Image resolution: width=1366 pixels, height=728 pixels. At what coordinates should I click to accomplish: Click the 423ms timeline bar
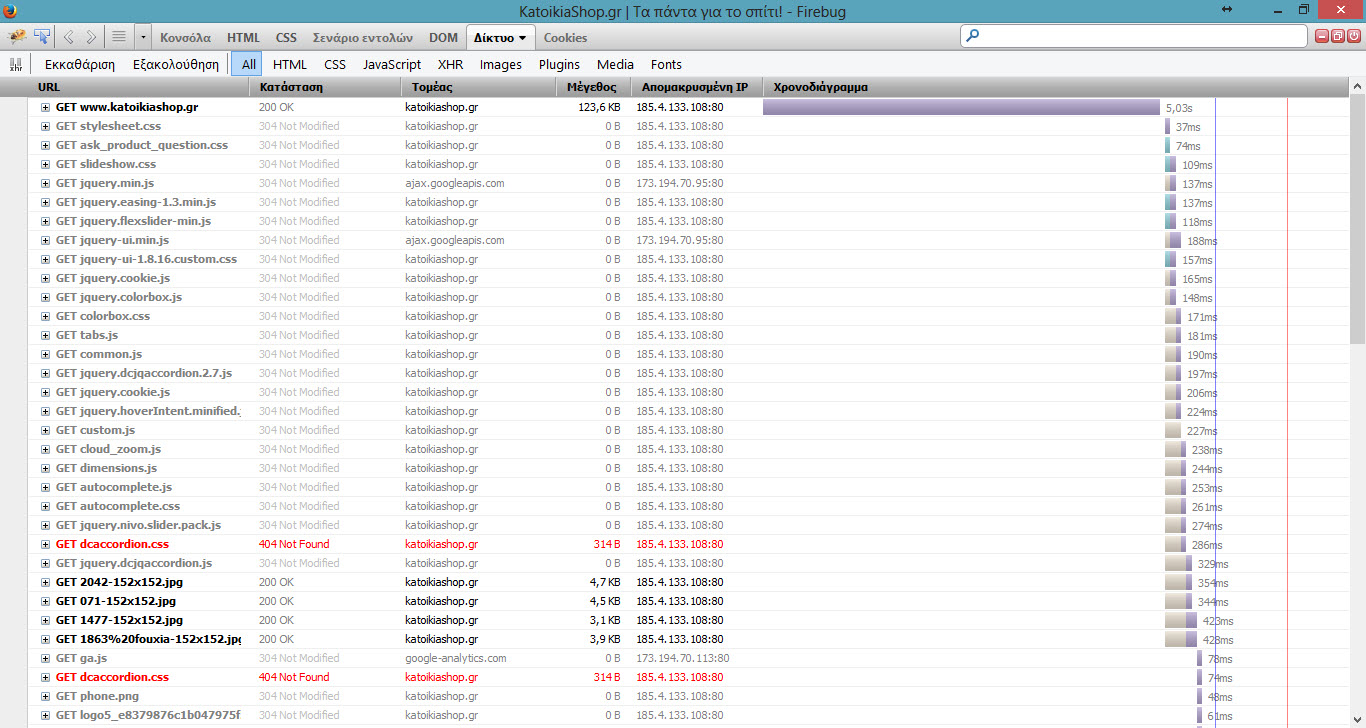pos(1181,620)
